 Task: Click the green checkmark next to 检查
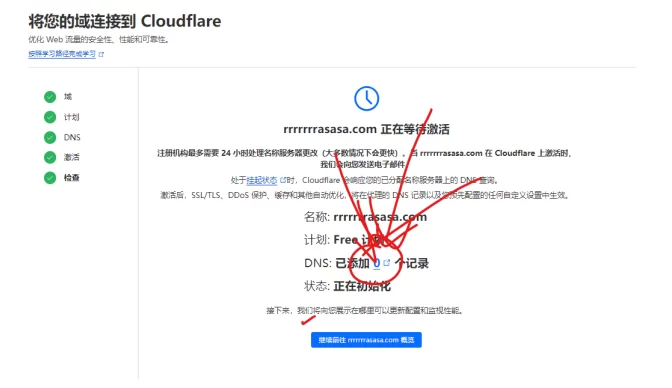coord(50,177)
